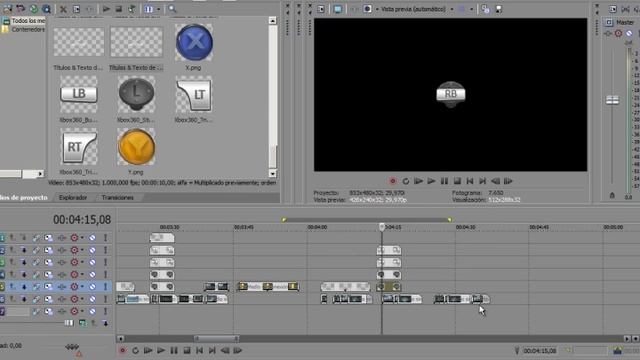
Task: Open automation dropdown arrow on track 6
Action: [82, 299]
